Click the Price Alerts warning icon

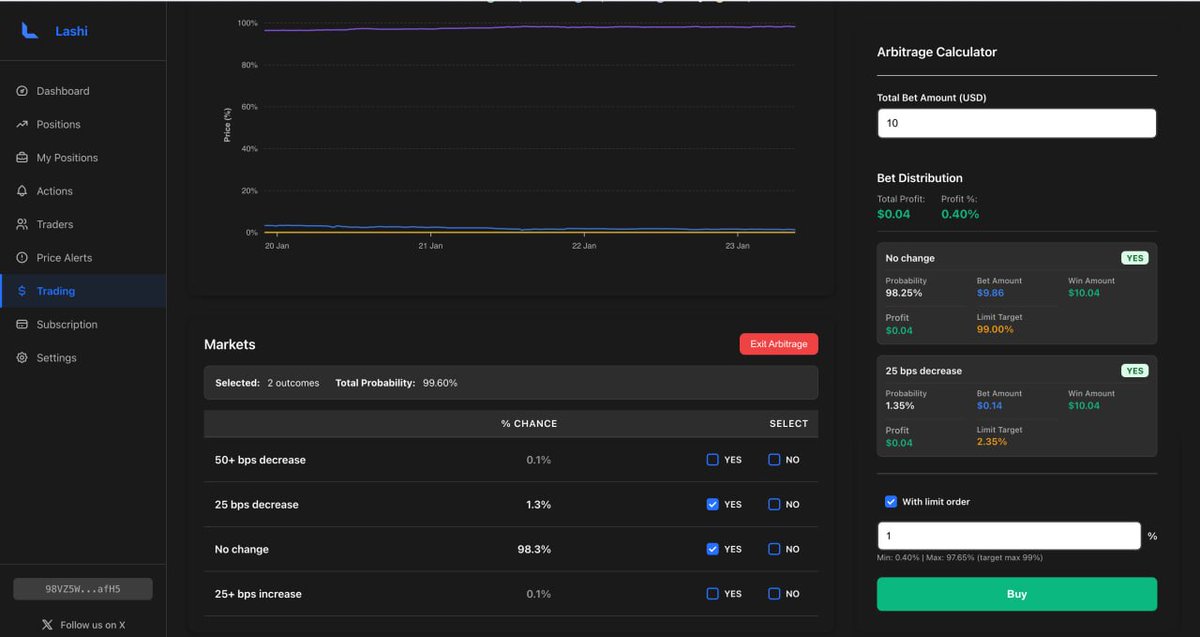tap(22, 258)
